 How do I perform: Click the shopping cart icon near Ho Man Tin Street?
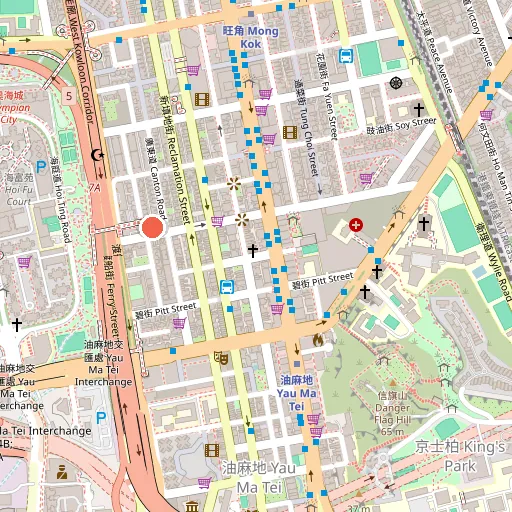click(486, 115)
